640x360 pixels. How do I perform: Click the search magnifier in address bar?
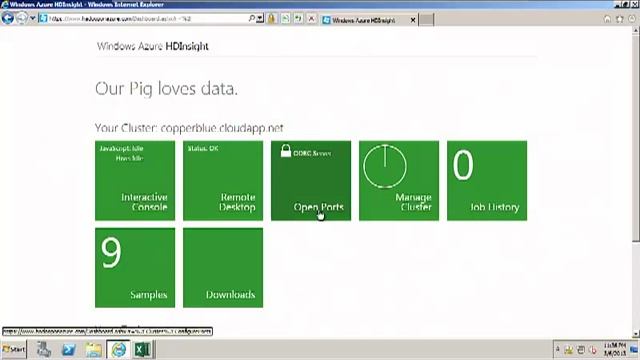coord(252,19)
